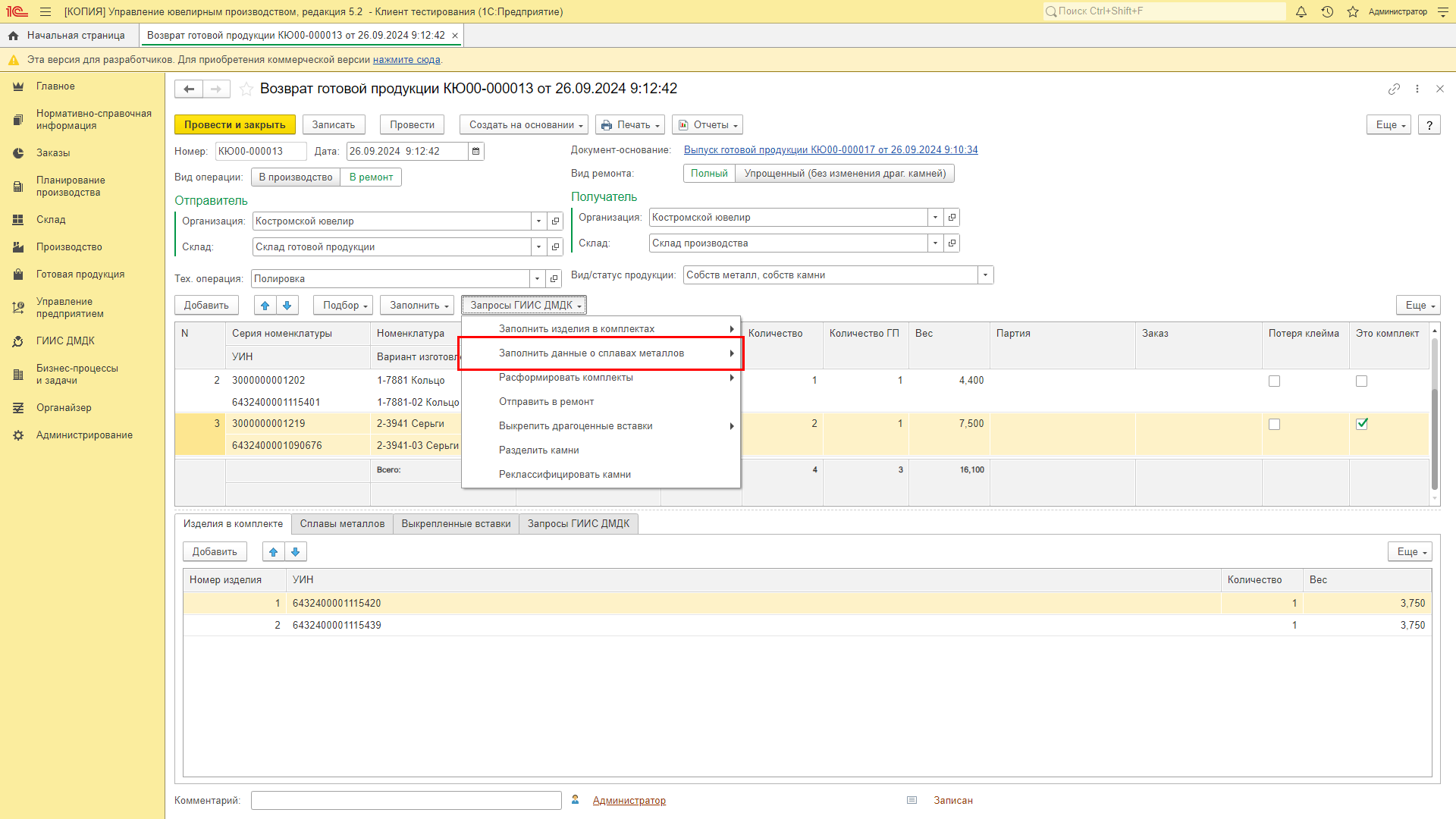1456x819 pixels.
Task: Open Отчеты dropdown
Action: pyautogui.click(x=707, y=125)
